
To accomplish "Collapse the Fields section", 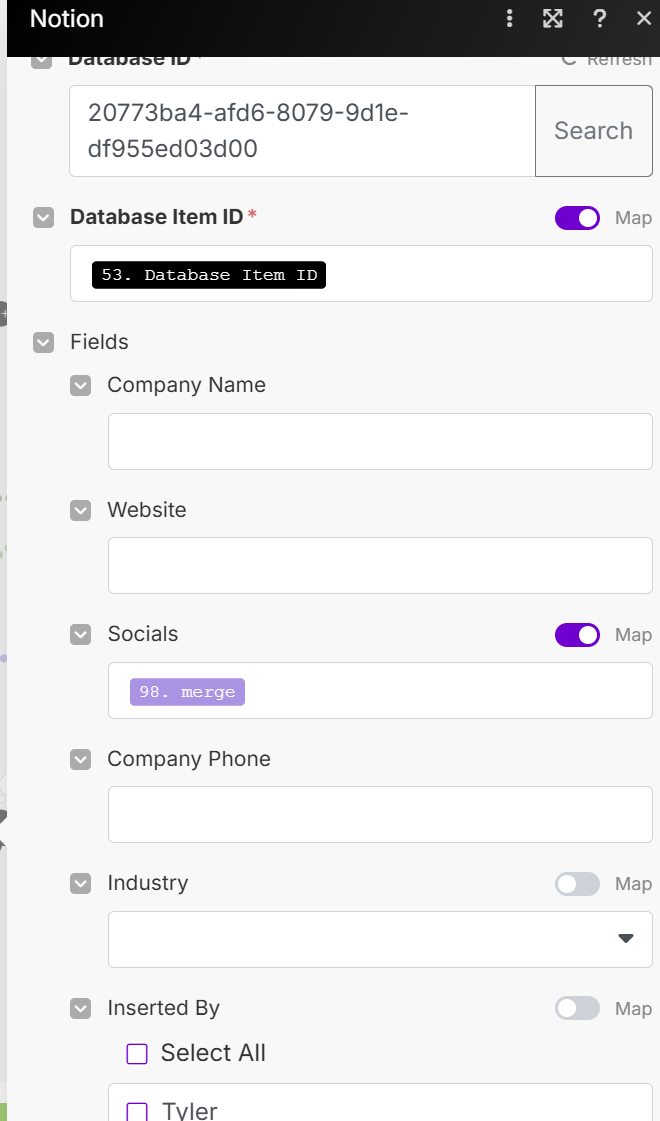I will [x=43, y=342].
